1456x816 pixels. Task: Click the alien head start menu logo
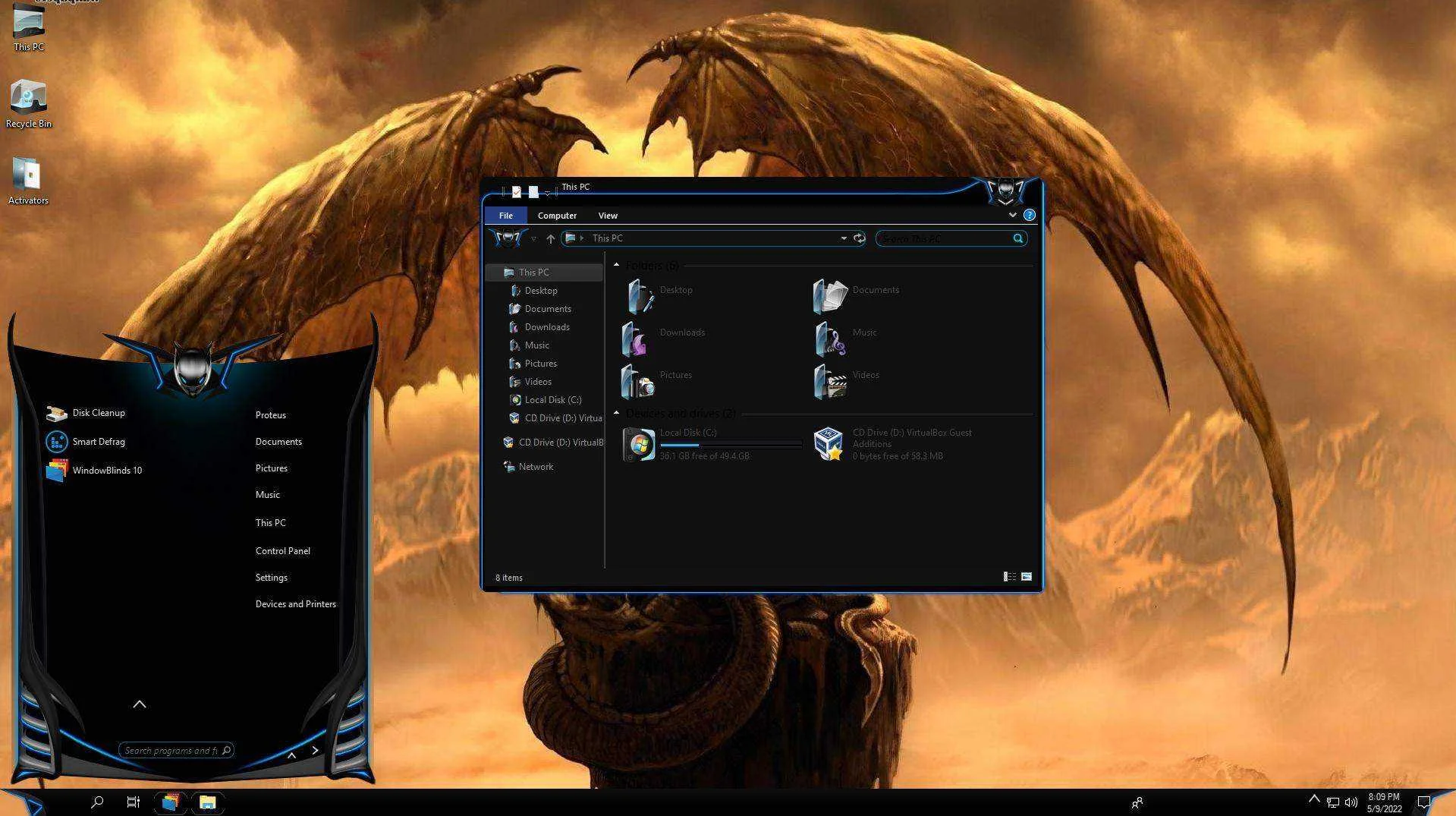coord(193,369)
